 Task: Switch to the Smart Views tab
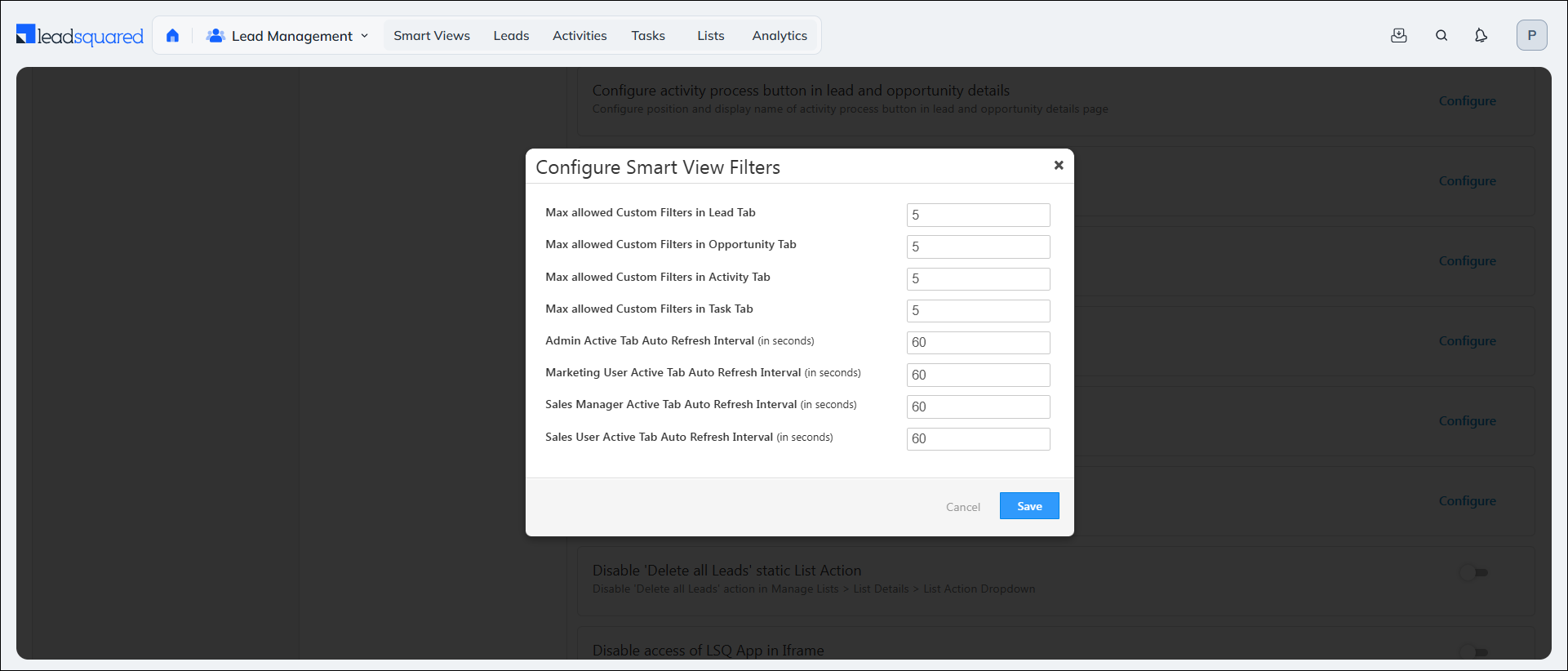[432, 36]
